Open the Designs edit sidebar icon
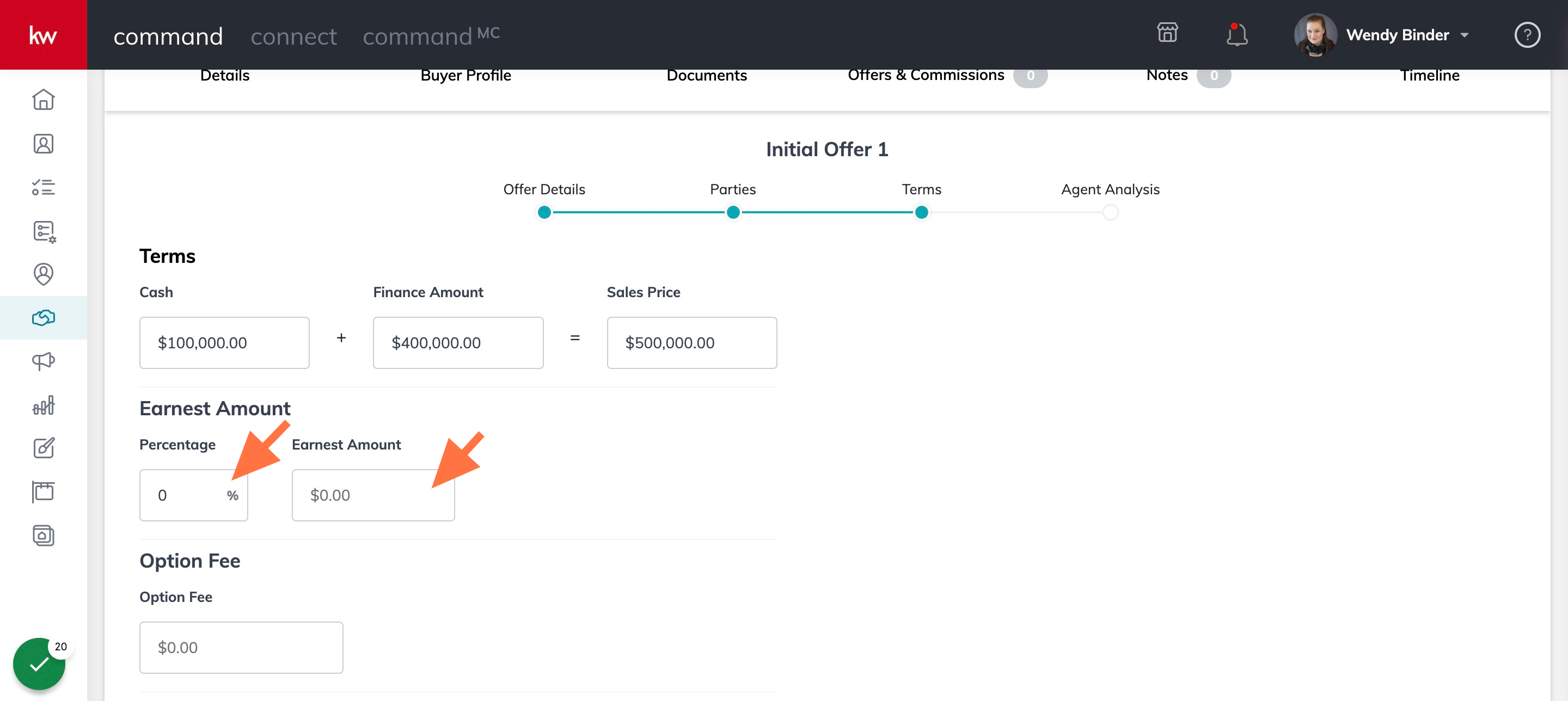1568x701 pixels. pyautogui.click(x=43, y=448)
